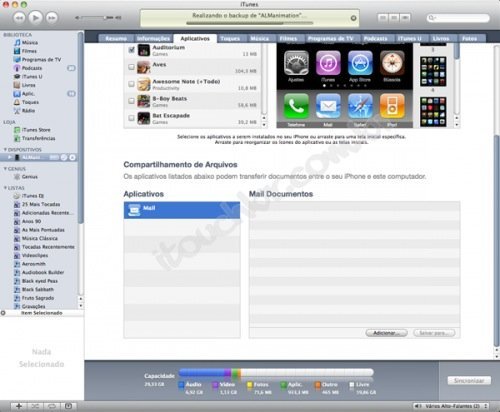Click the Sincronizar button
Screen dimensions: 500x412
point(469,381)
